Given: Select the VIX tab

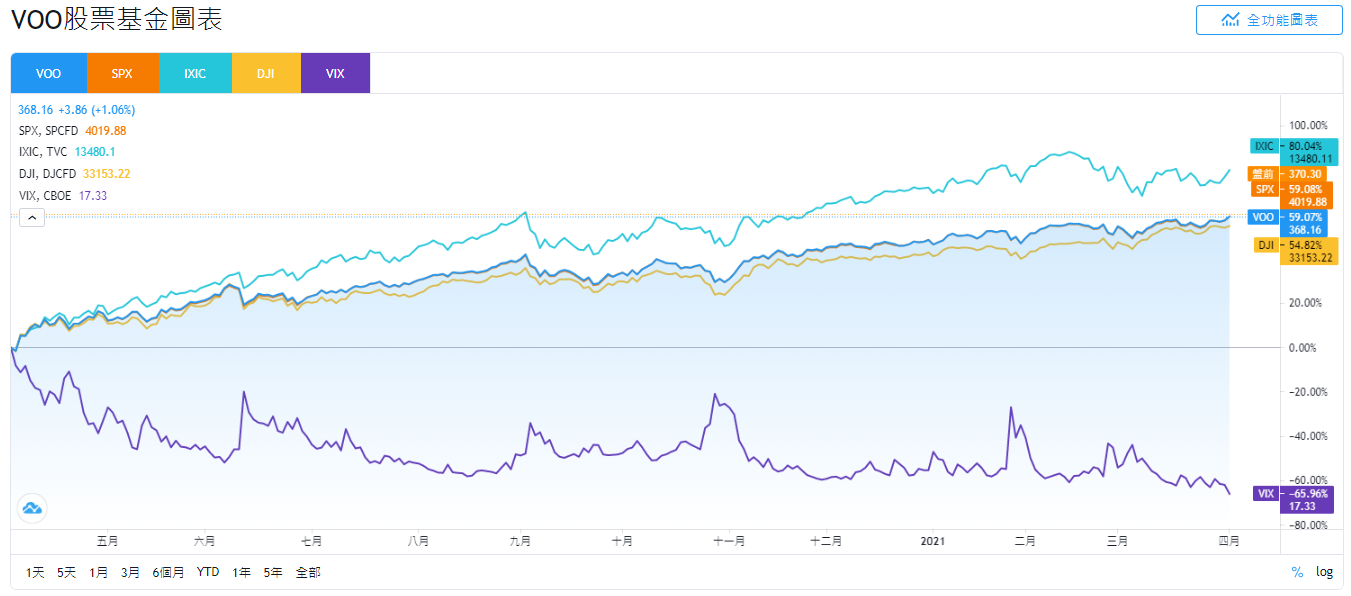Looking at the screenshot, I should click(x=335, y=73).
